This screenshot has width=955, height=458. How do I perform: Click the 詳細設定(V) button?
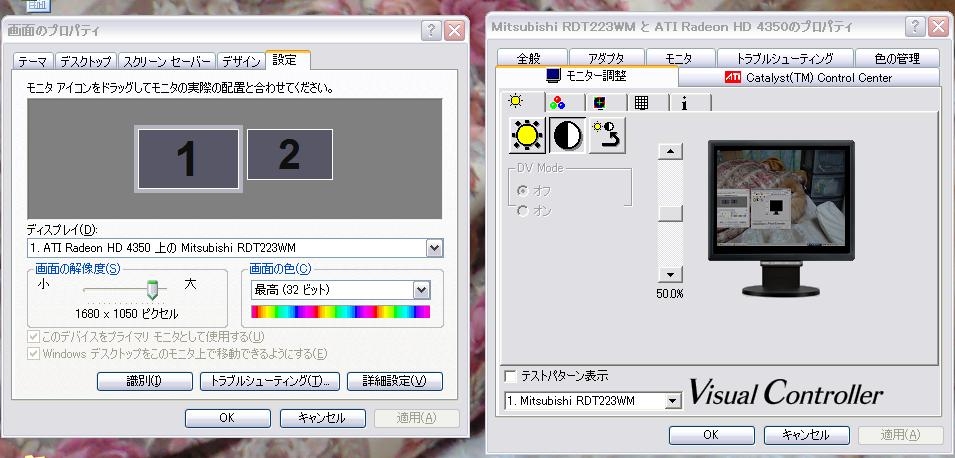(395, 381)
